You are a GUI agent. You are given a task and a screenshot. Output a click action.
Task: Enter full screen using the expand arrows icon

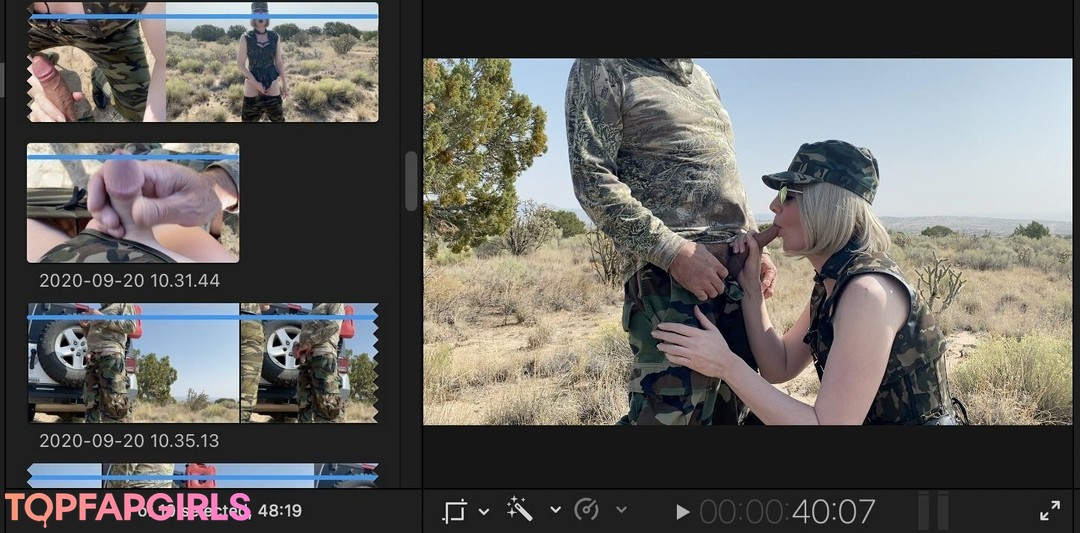(x=1050, y=511)
